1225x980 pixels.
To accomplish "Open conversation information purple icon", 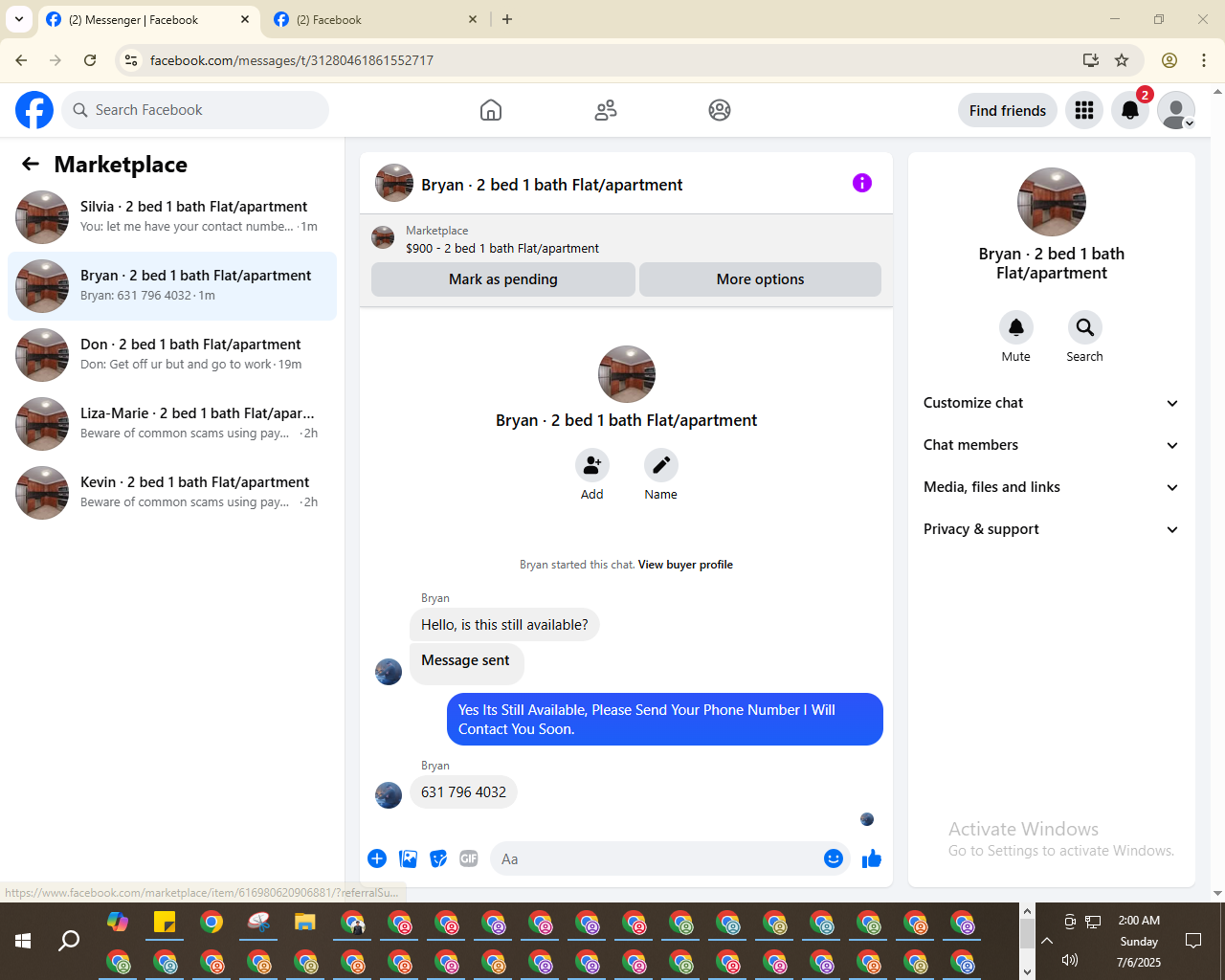I will [x=862, y=183].
